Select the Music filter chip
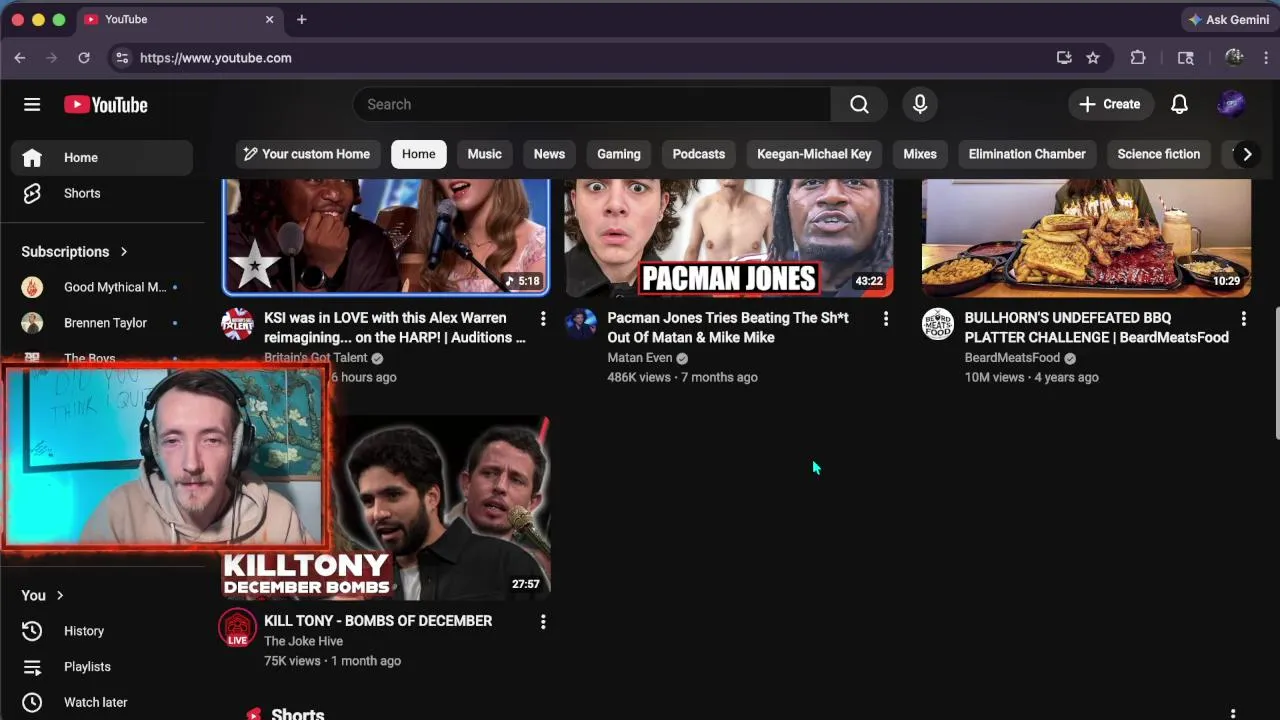Screen dimensions: 1280x720 point(484,154)
